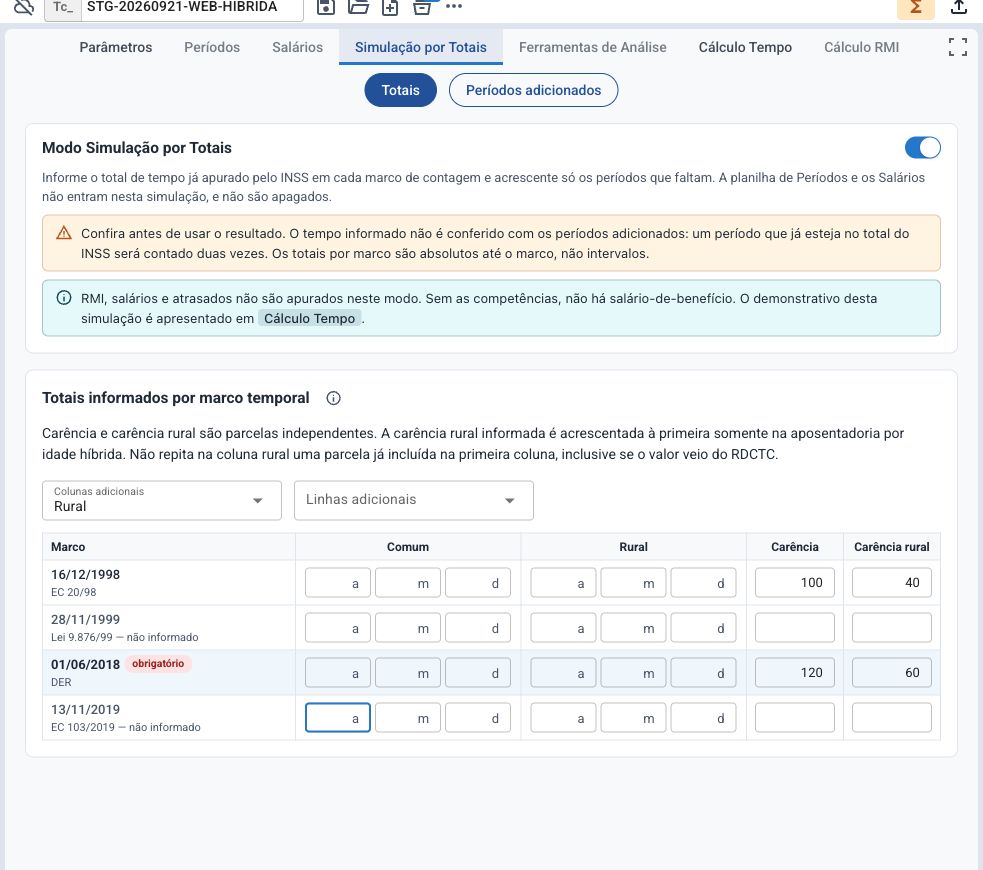
Task: Click Carência field for 16/12/1998 row
Action: [x=794, y=583]
